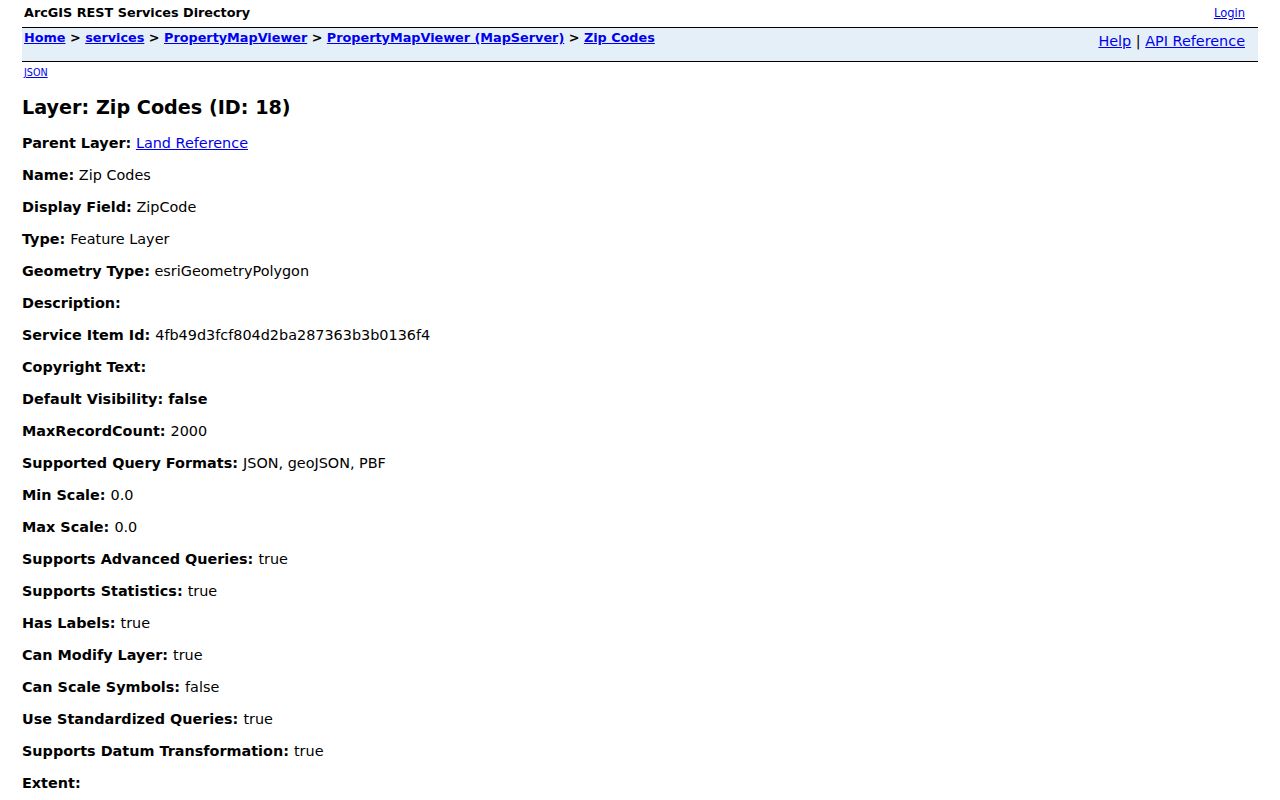The width and height of the screenshot is (1280, 800).
Task: Click the MaxRecordCount value 2000
Action: [x=189, y=431]
